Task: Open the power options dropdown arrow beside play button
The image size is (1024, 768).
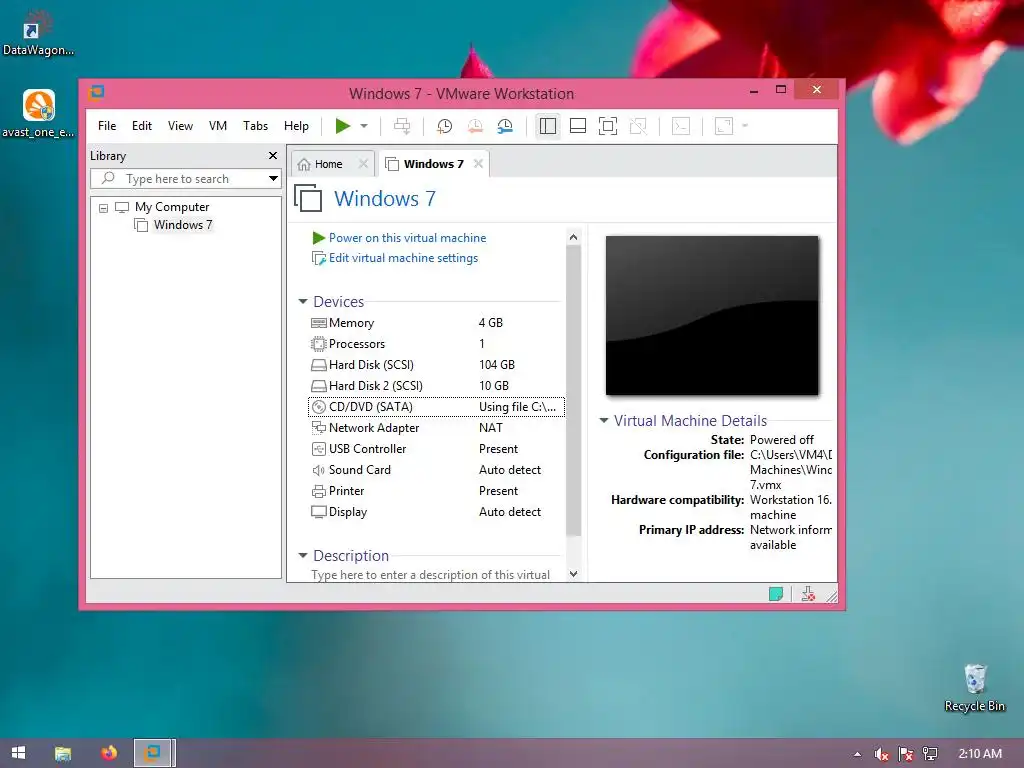Action: (x=364, y=126)
